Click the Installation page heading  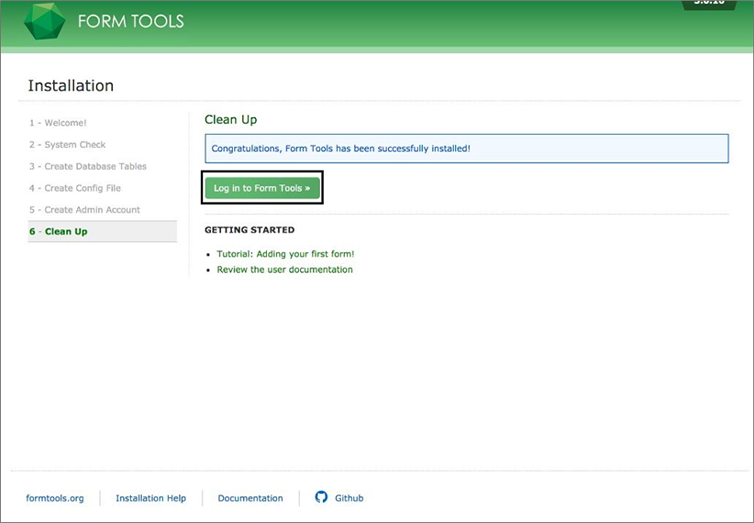pos(71,86)
